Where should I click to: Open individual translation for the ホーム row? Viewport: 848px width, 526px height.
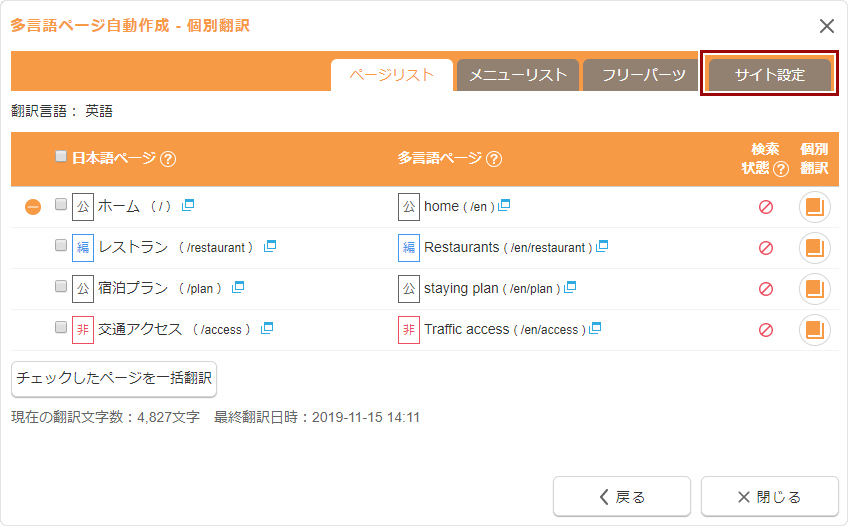[814, 207]
